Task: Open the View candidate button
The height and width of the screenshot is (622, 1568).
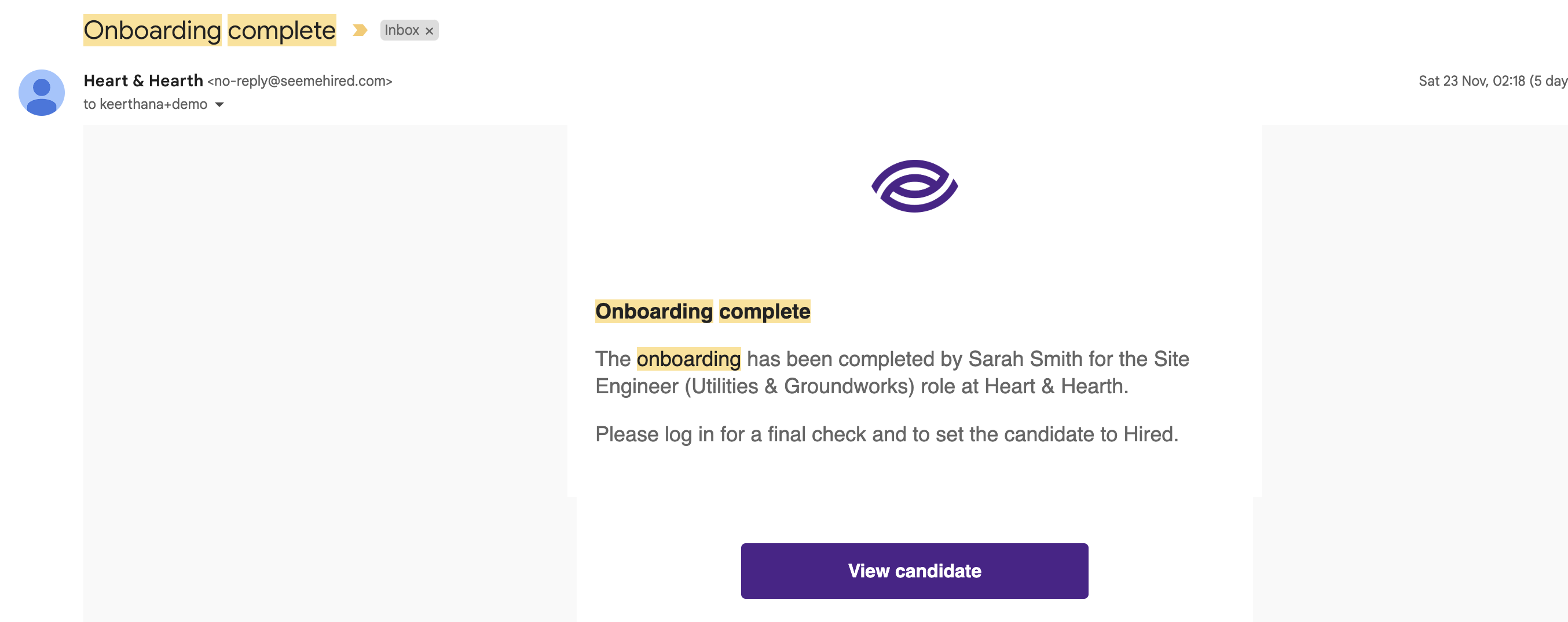Action: coord(914,571)
